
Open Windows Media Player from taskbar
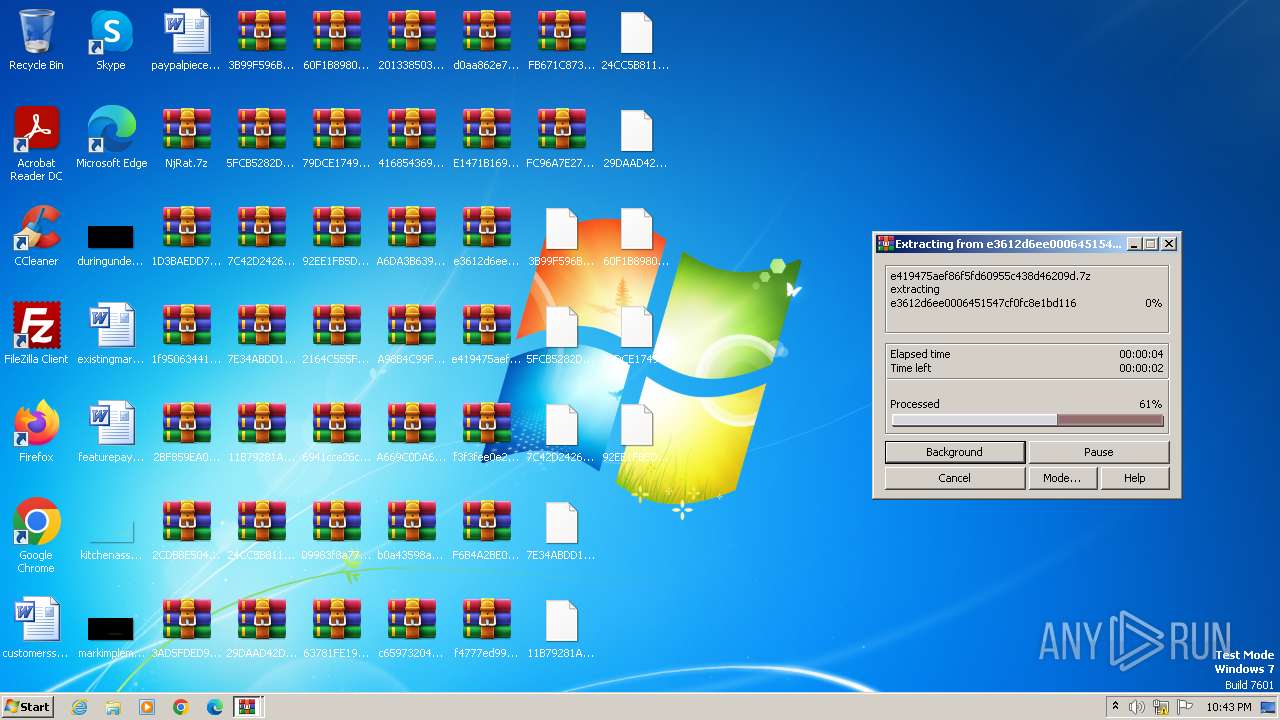(x=147, y=707)
